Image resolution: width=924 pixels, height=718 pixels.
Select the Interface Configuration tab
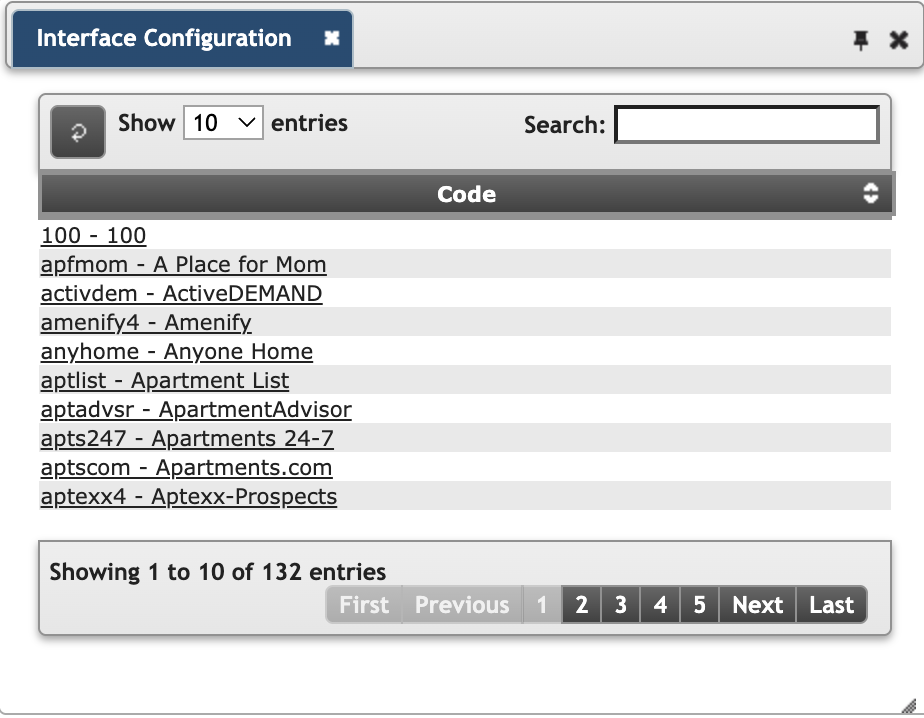(x=164, y=39)
